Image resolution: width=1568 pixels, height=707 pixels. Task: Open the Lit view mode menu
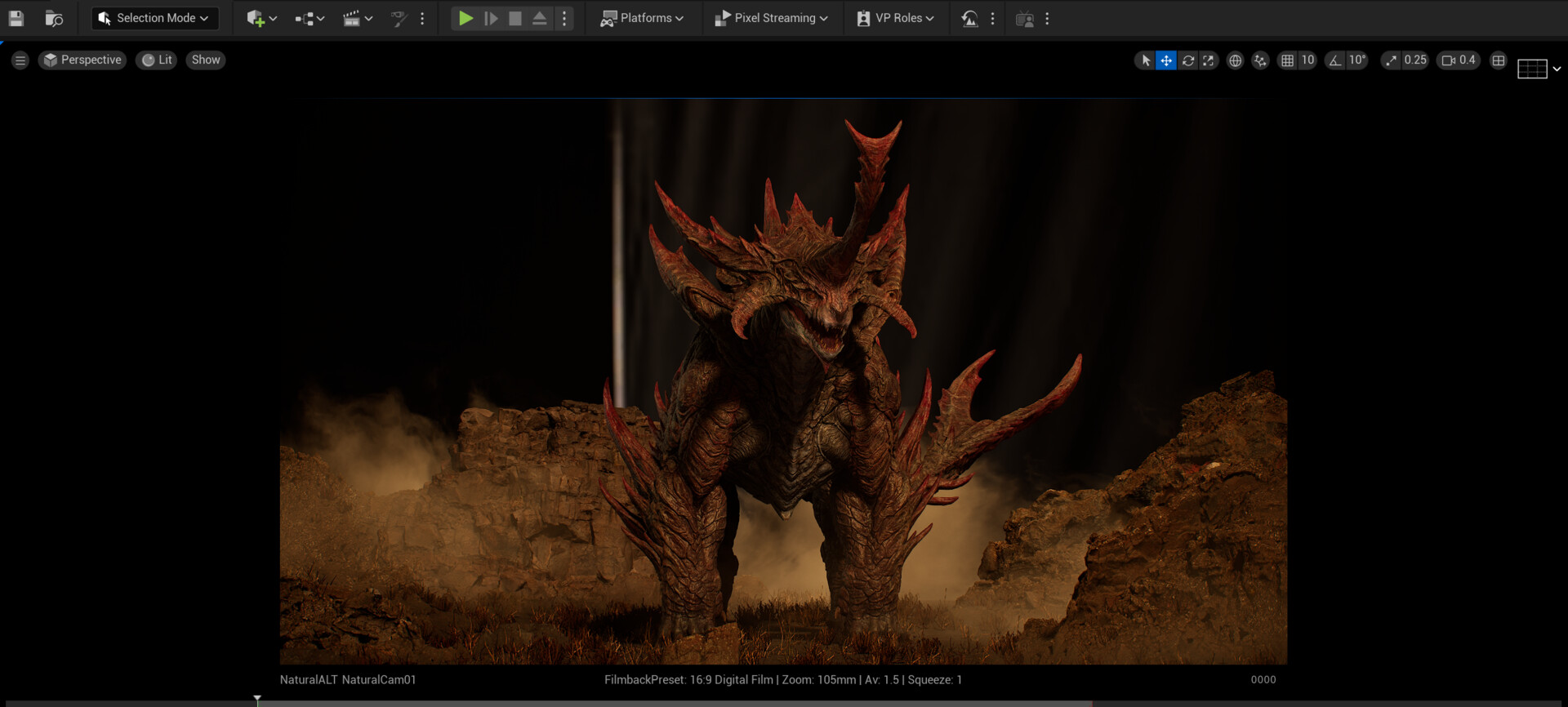pyautogui.click(x=157, y=60)
